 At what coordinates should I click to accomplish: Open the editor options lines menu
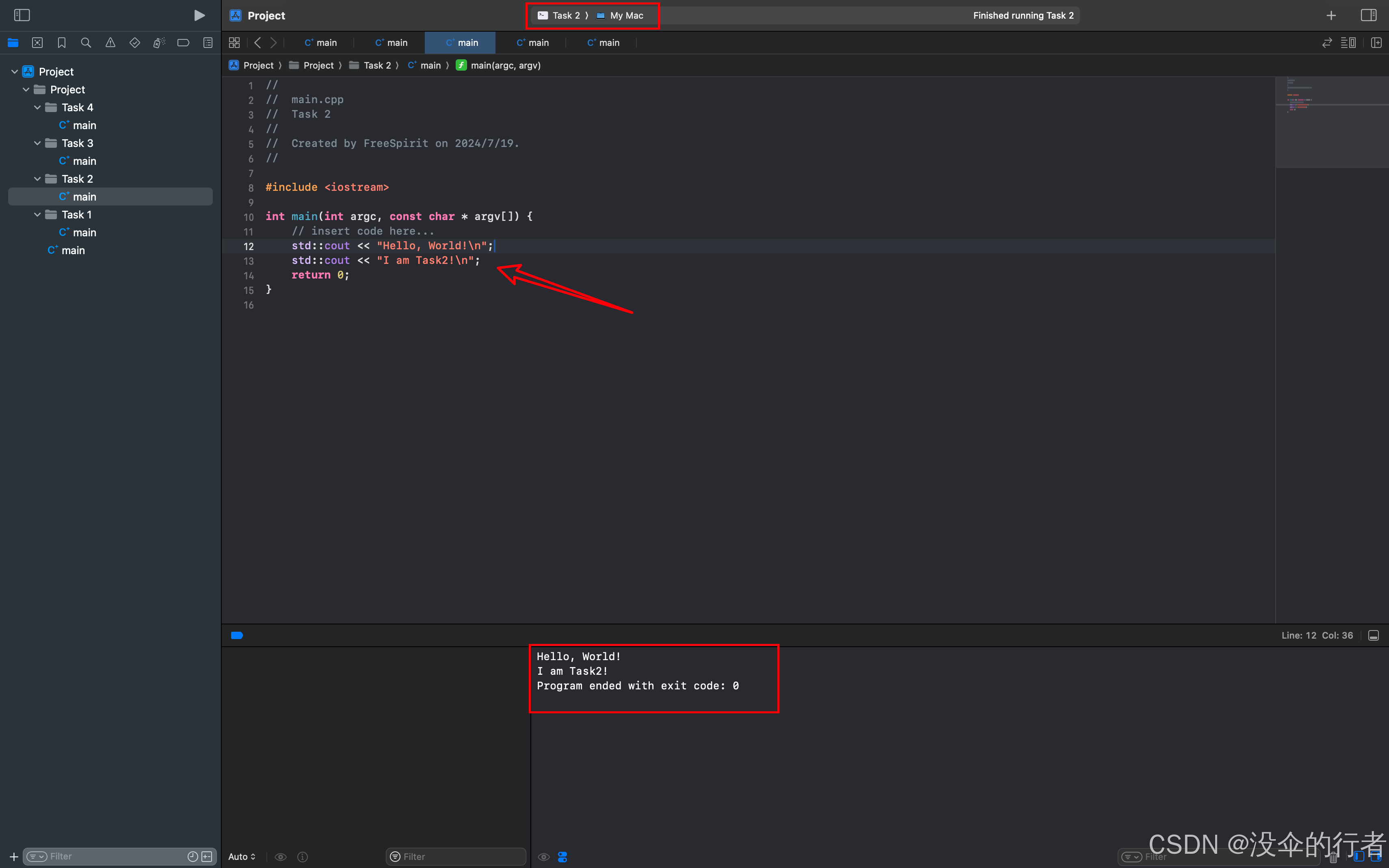click(x=1348, y=43)
